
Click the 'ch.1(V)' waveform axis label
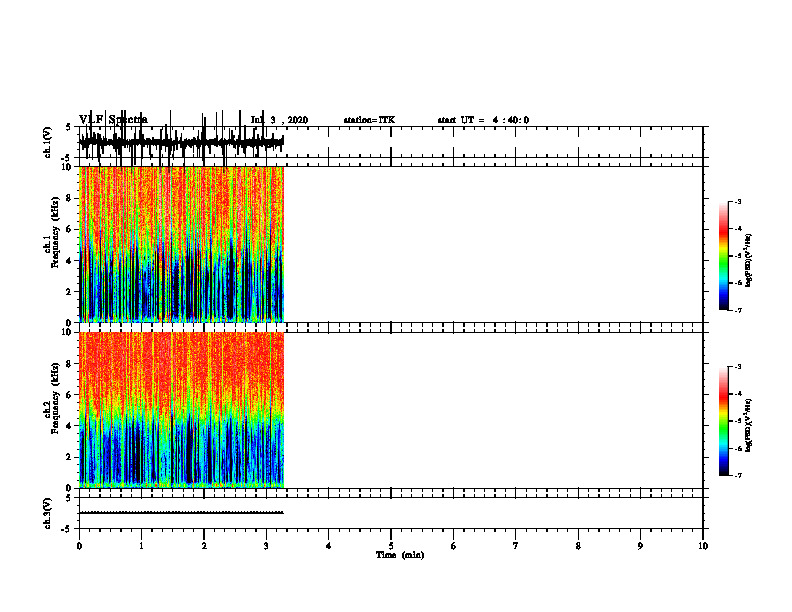point(48,142)
